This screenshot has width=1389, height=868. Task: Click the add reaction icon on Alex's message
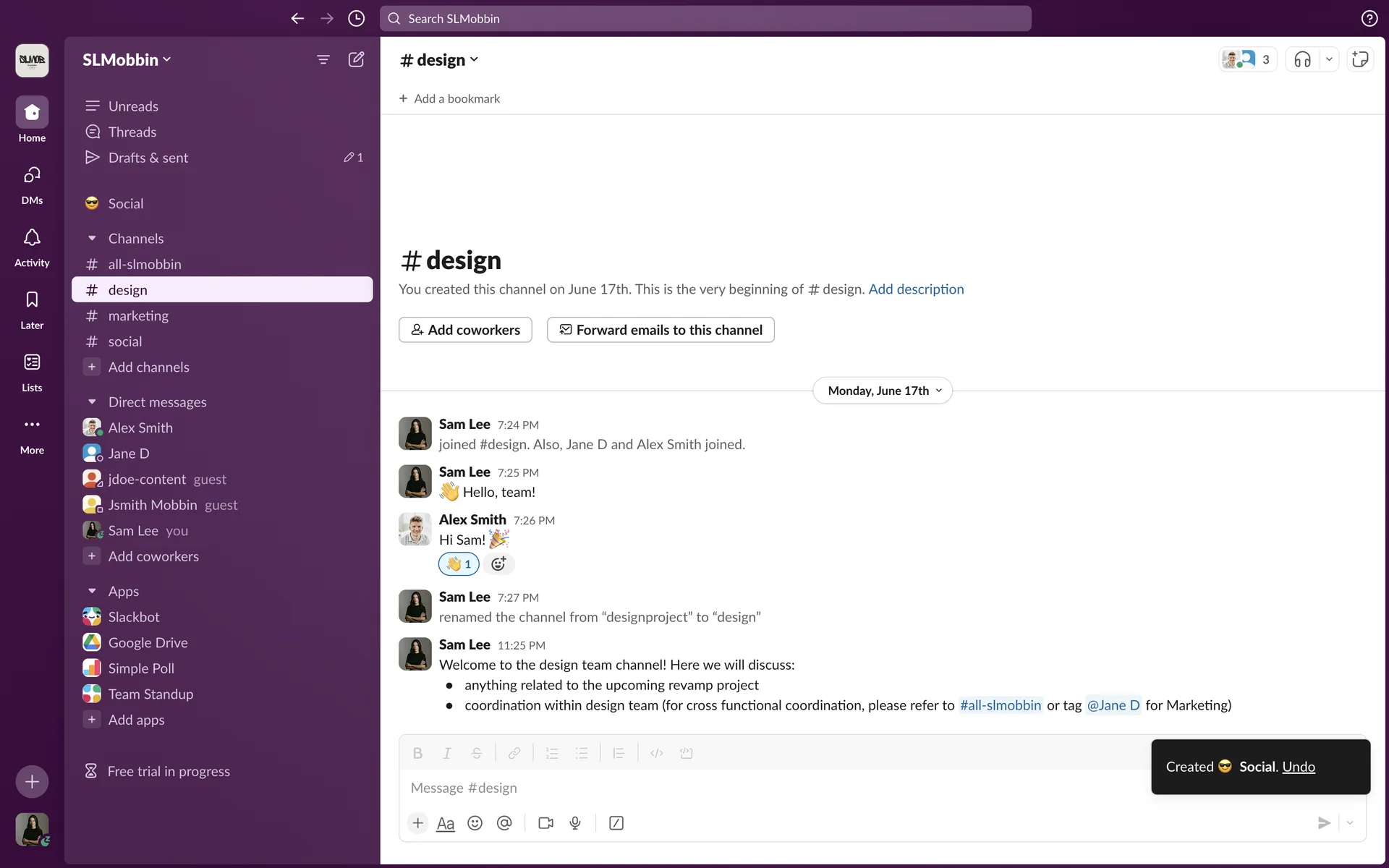498,564
